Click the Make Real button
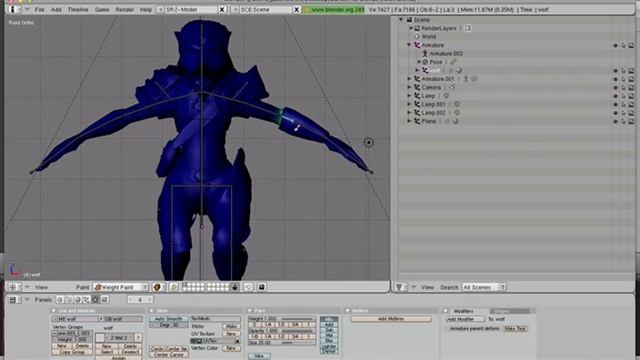The height and width of the screenshot is (360, 640). coord(516,329)
